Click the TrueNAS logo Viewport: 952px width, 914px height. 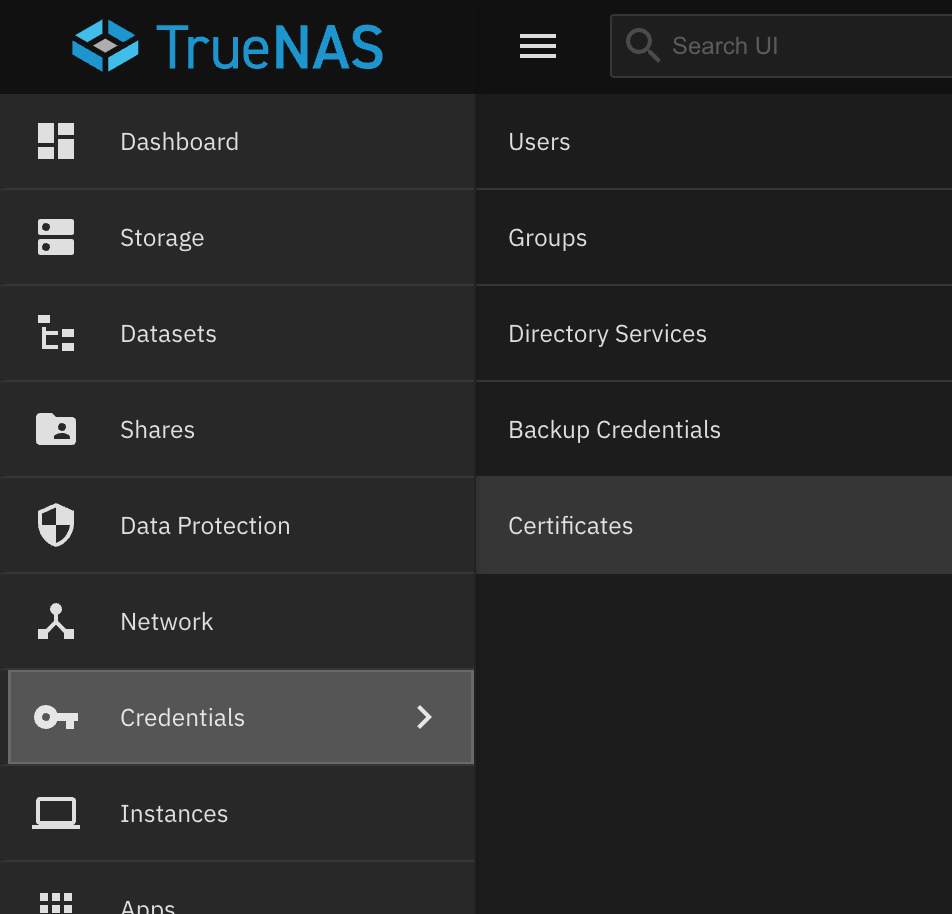(x=228, y=46)
